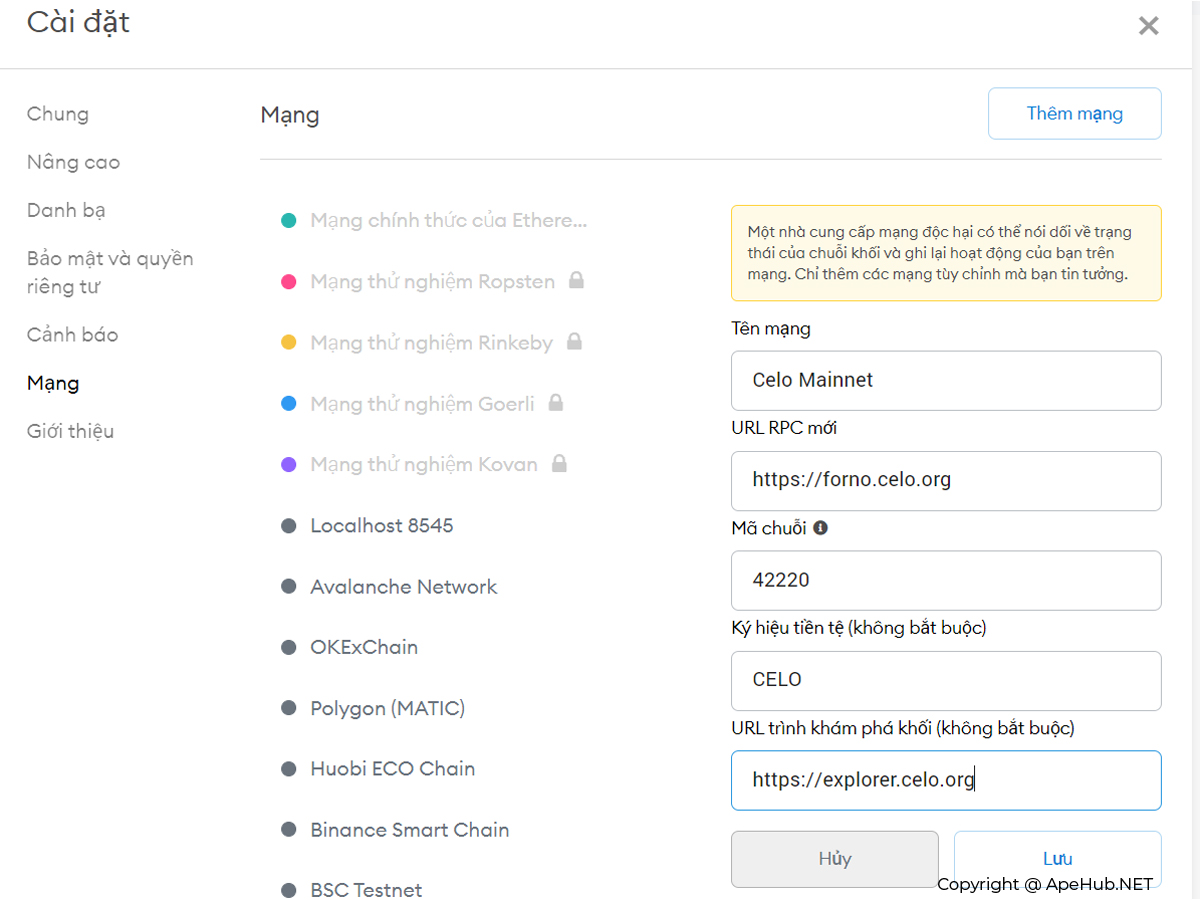Click the gray dot beside Localhost 8545
1200x900 pixels.
(289, 526)
